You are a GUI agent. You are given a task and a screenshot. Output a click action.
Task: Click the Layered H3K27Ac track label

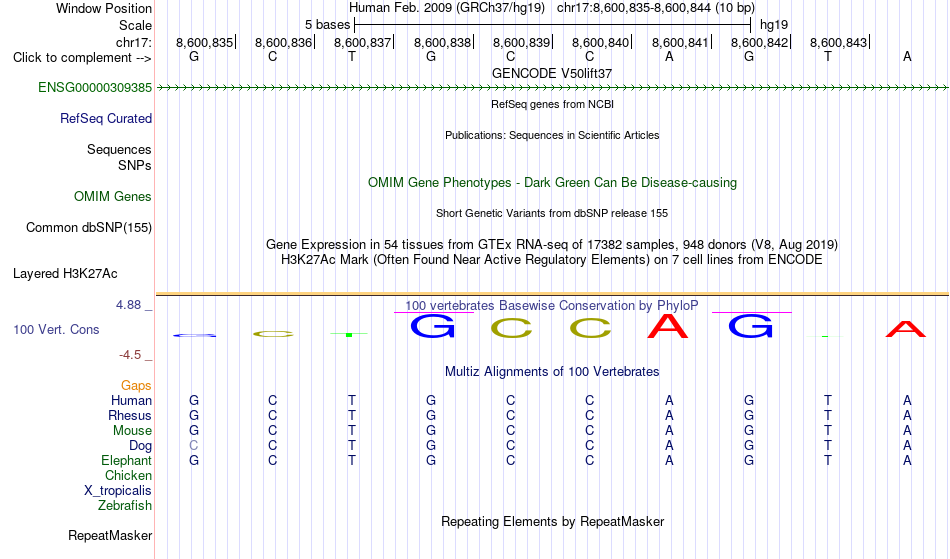(65, 274)
